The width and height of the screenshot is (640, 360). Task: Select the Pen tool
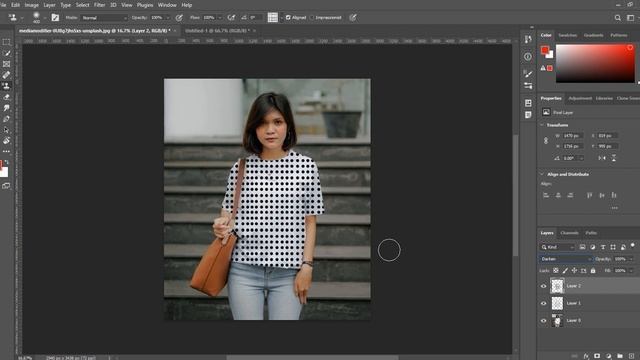[6, 119]
